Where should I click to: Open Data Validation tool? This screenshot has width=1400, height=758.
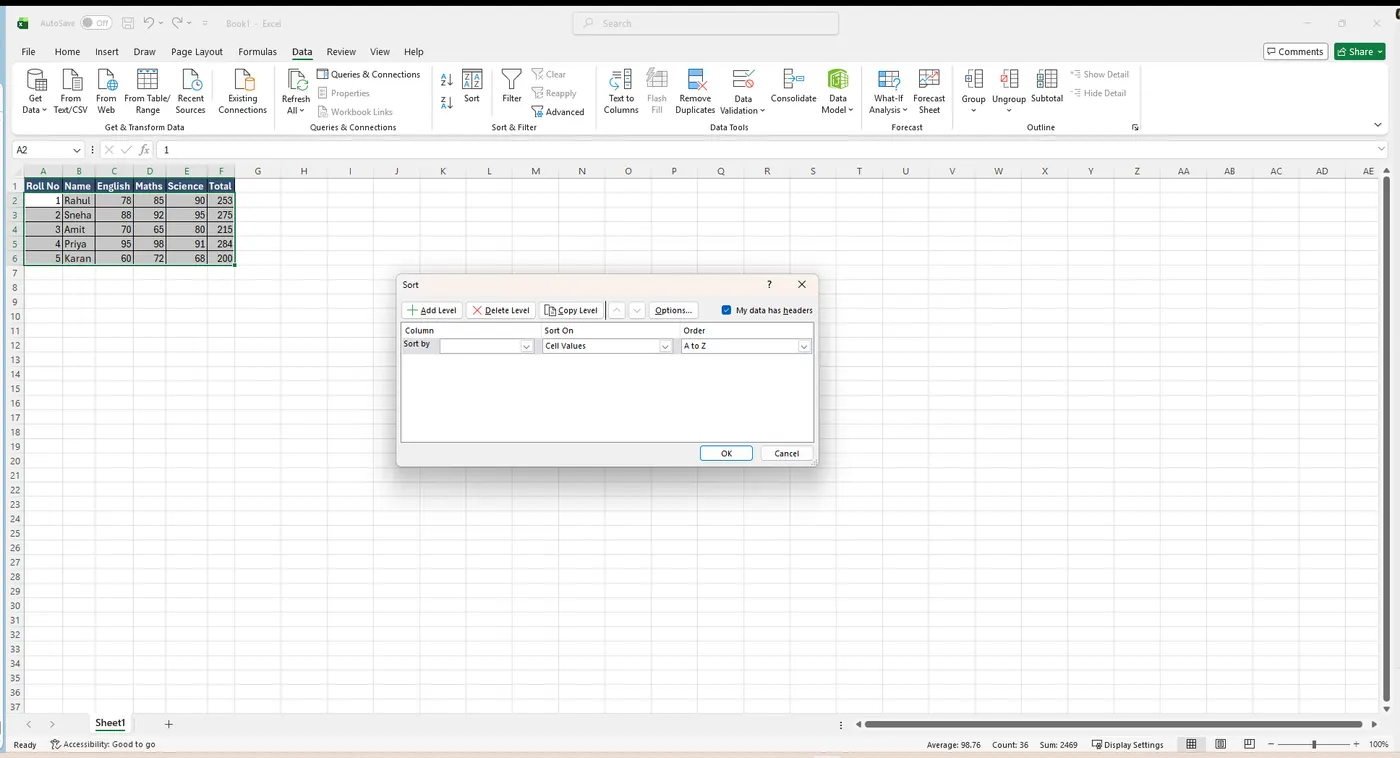pyautogui.click(x=743, y=91)
